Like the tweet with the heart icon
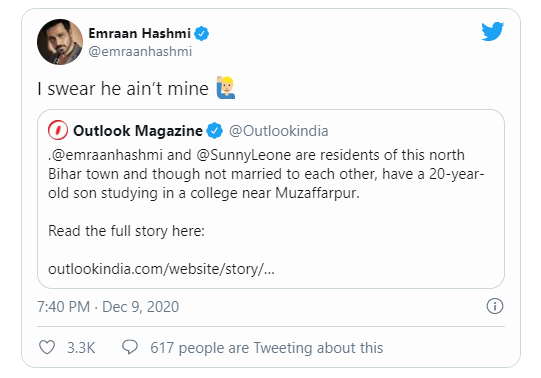Viewport: 541px width, 378px height. click(47, 347)
